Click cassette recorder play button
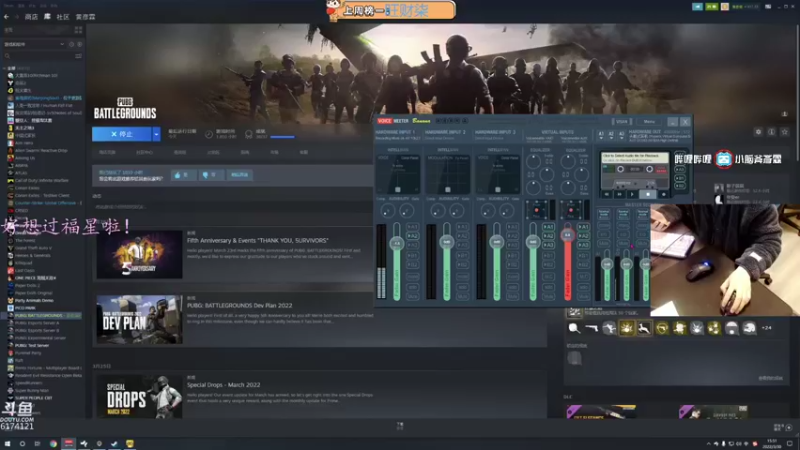The width and height of the screenshot is (800, 450). 633,194
